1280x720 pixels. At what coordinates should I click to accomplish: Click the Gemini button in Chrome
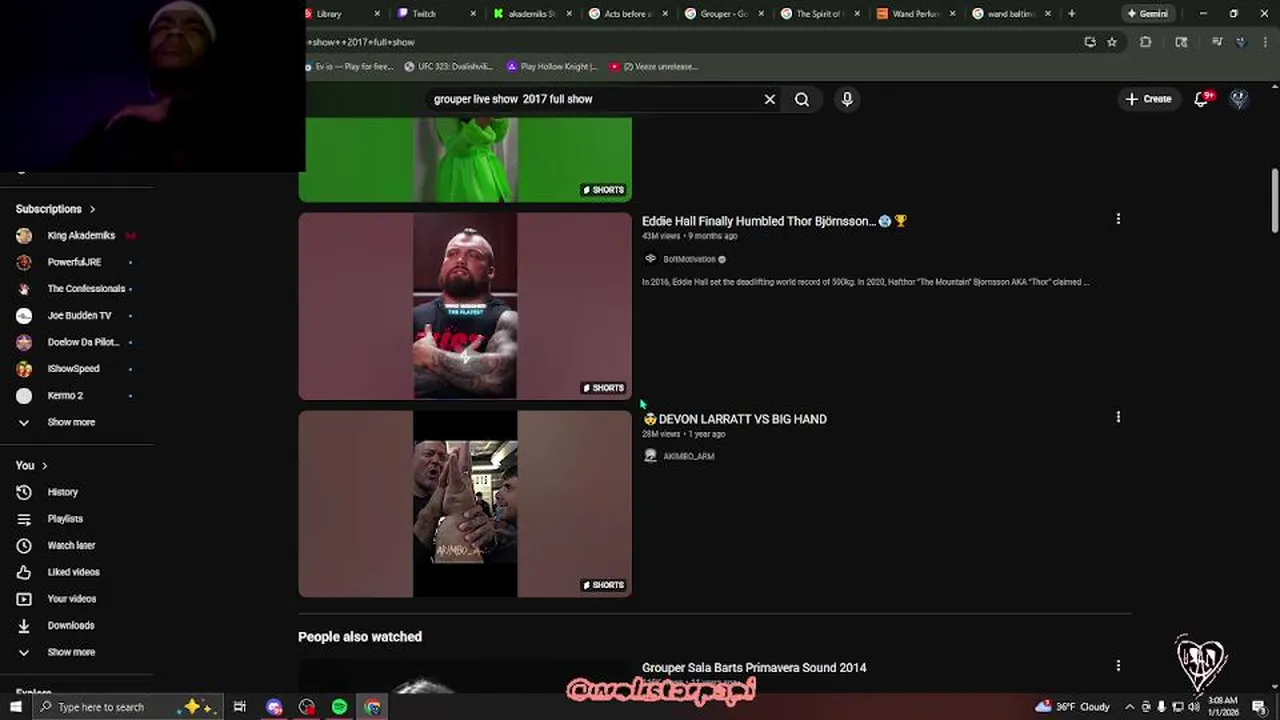[x=1147, y=14]
